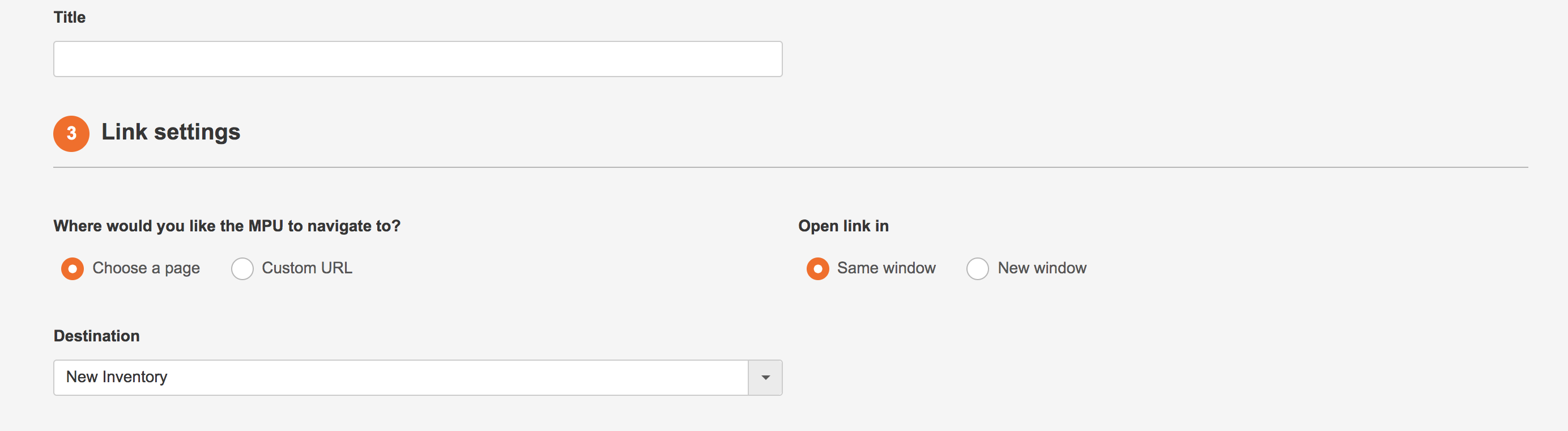Click the MPU navigate question label
Image resolution: width=1568 pixels, height=431 pixels.
click(227, 226)
